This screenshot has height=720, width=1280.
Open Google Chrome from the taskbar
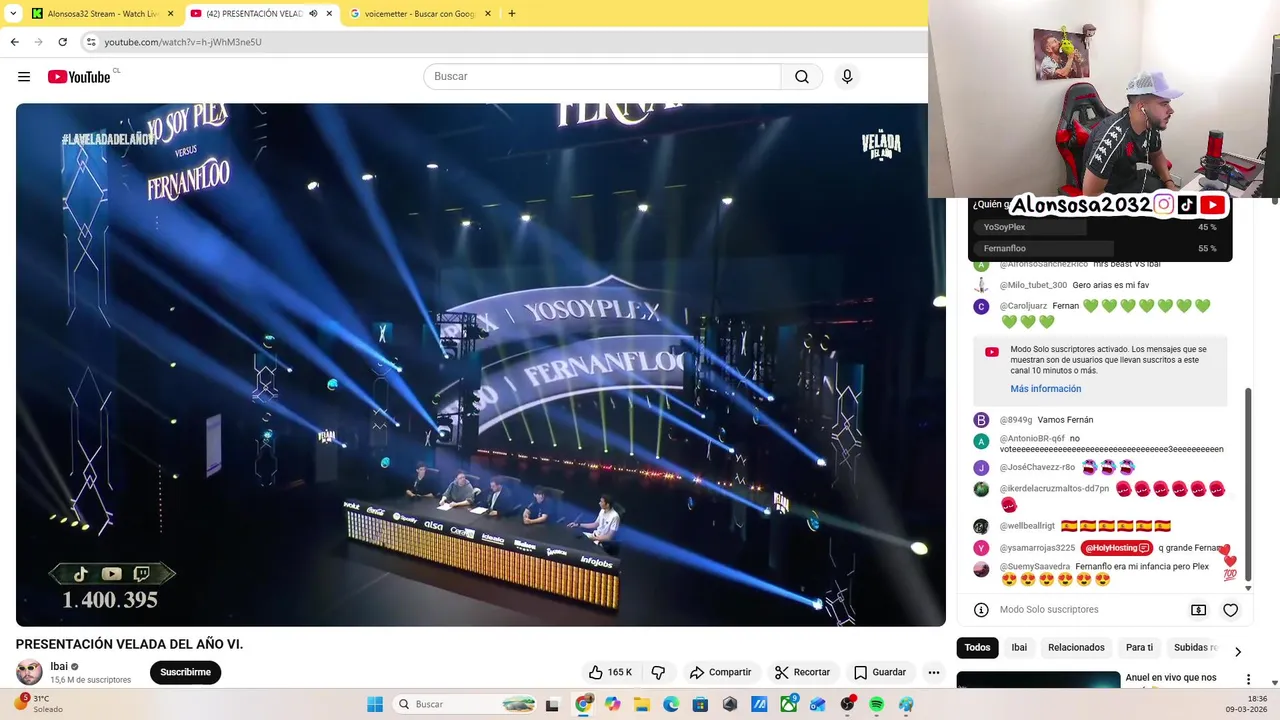tap(584, 705)
